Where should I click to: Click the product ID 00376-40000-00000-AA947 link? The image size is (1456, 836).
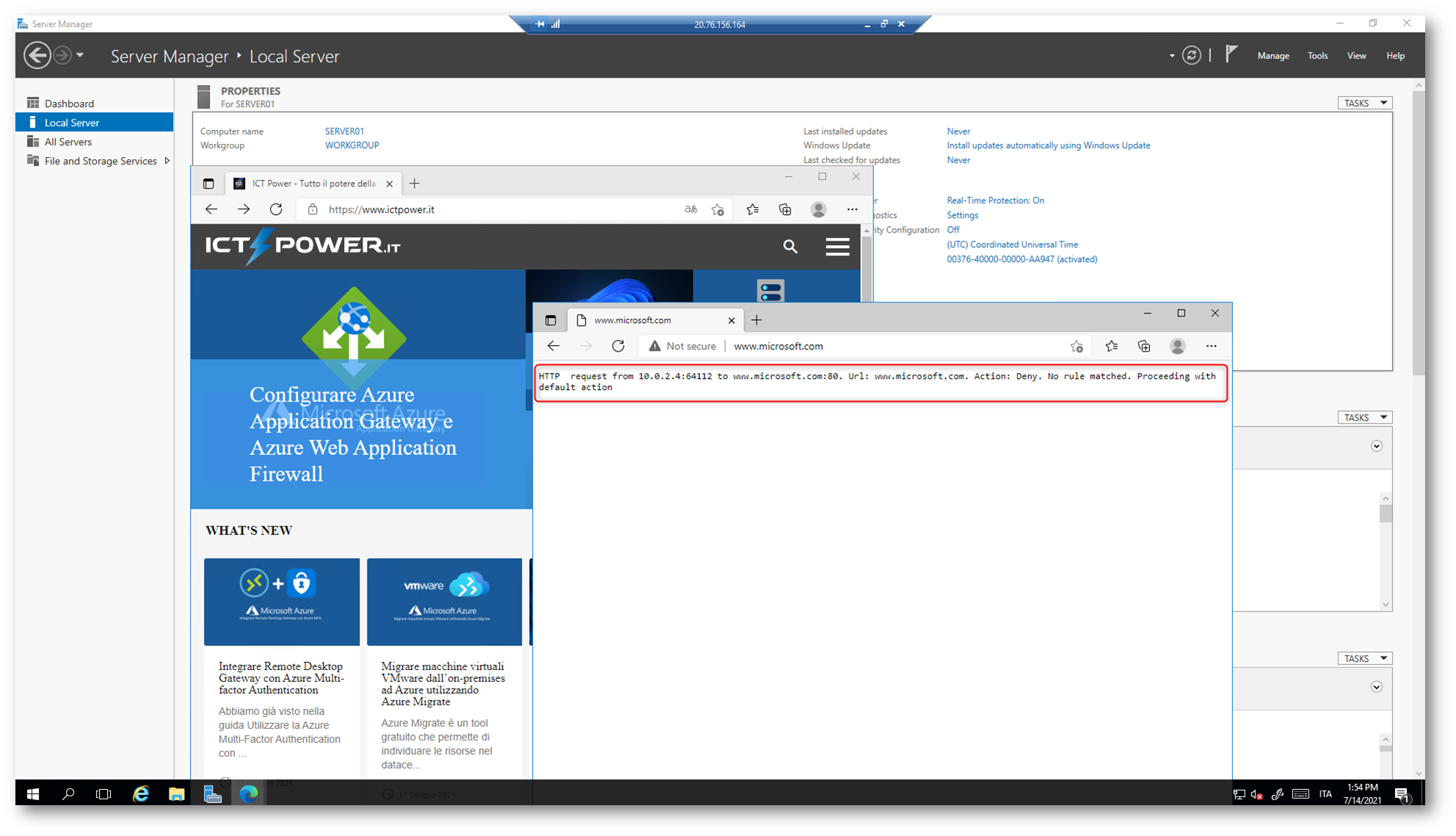1022,259
